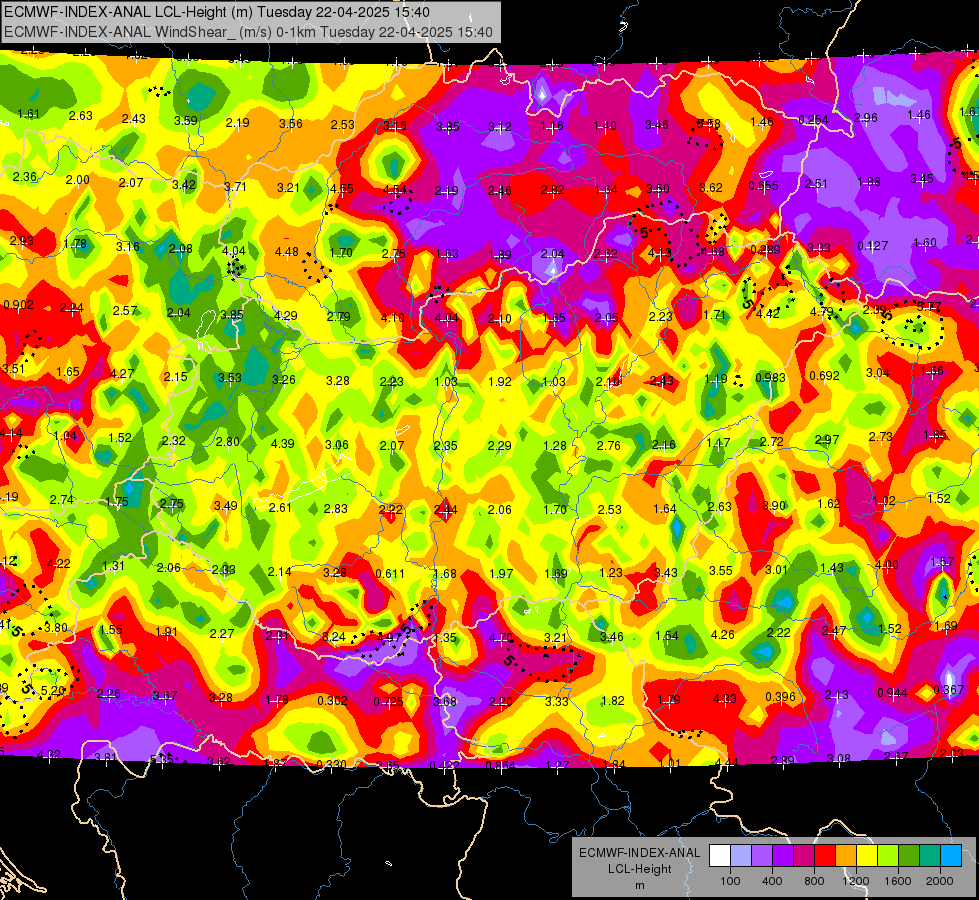This screenshot has height=900, width=979.
Task: Click the 4.13 wind shear value
Action: tap(660, 253)
